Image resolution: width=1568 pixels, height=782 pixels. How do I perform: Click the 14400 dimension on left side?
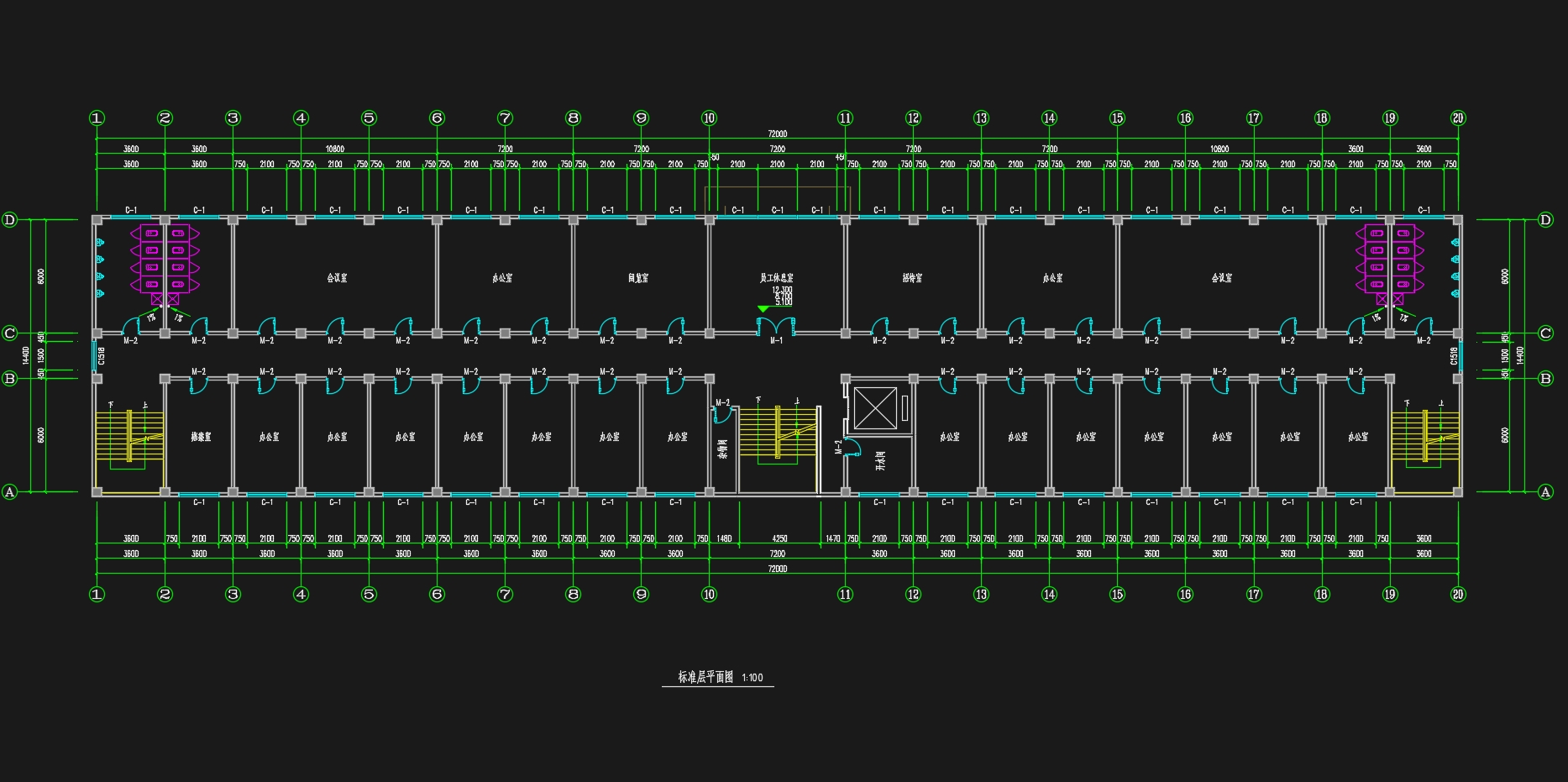(x=26, y=355)
